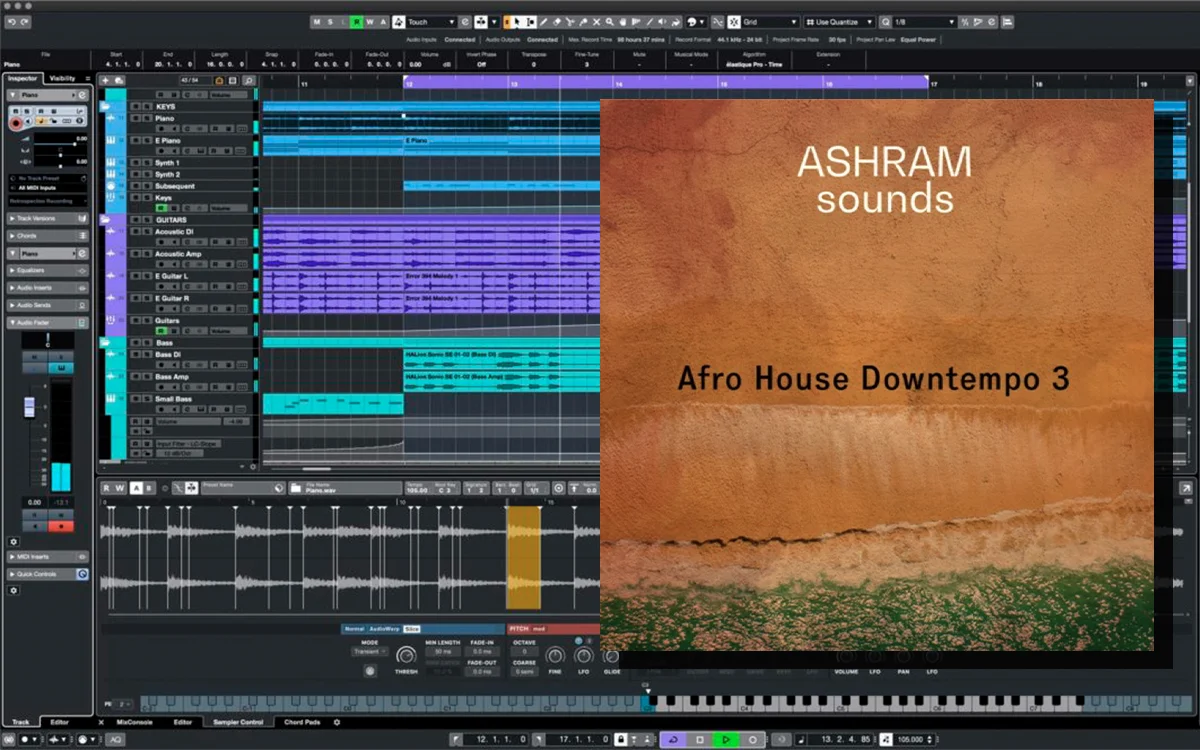Select the Draw pencil tool

543,22
